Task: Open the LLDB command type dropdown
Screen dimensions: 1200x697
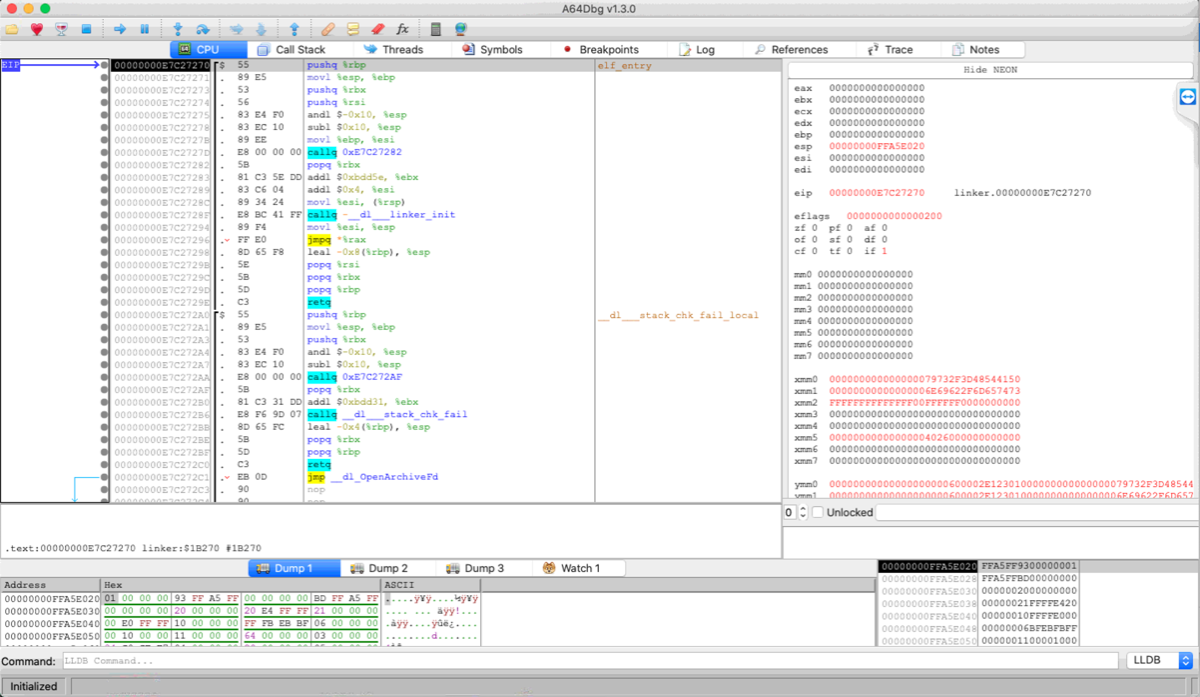Action: coord(1159,661)
